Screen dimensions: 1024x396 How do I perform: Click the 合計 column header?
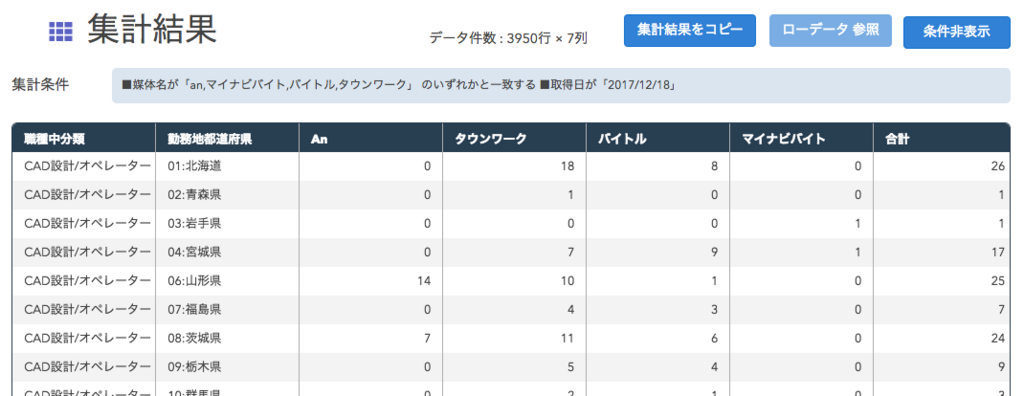tap(942, 138)
